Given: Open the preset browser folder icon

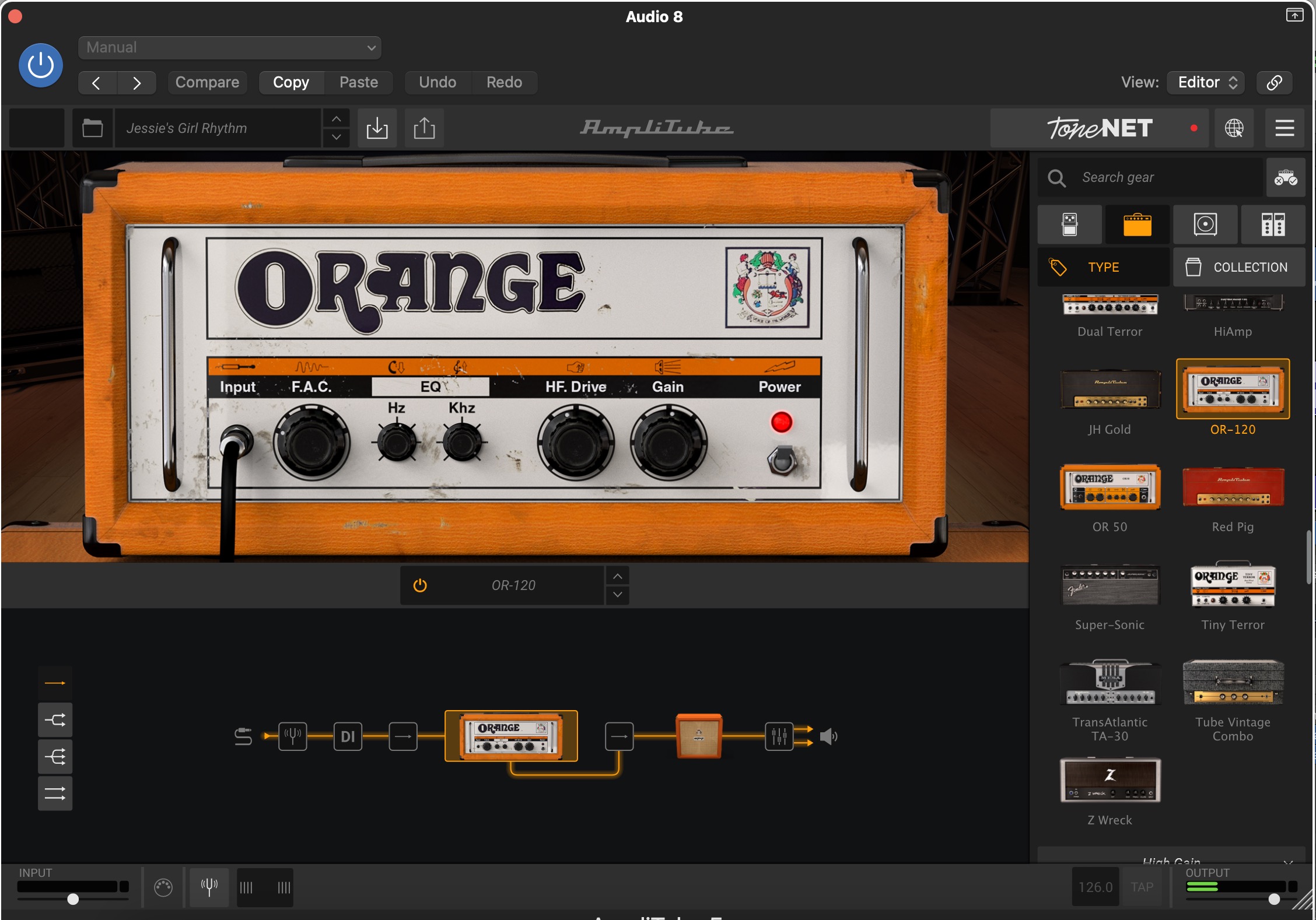Looking at the screenshot, I should pos(92,128).
